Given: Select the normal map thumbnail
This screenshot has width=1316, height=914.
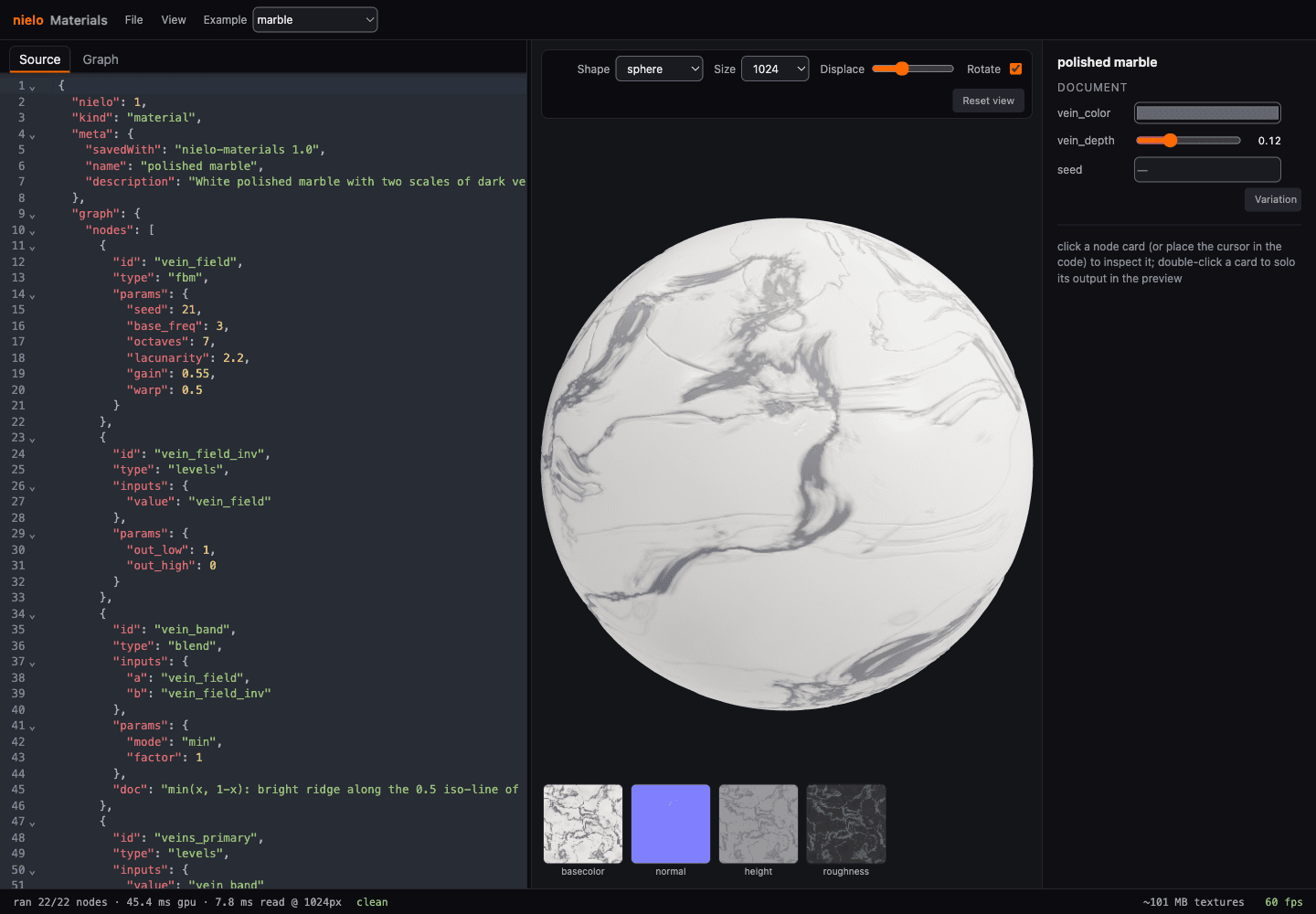Looking at the screenshot, I should (671, 824).
